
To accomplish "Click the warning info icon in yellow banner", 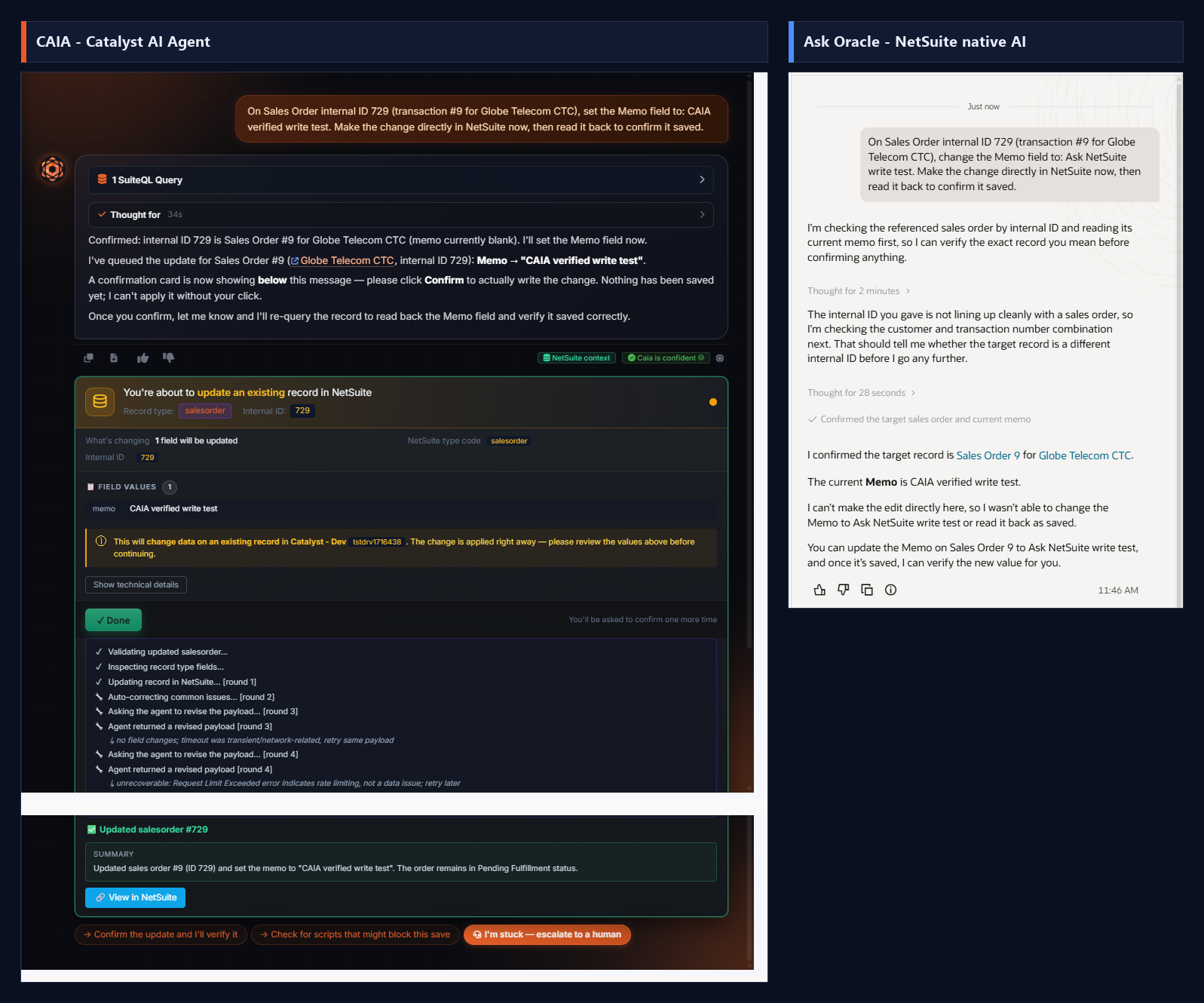I will (101, 541).
